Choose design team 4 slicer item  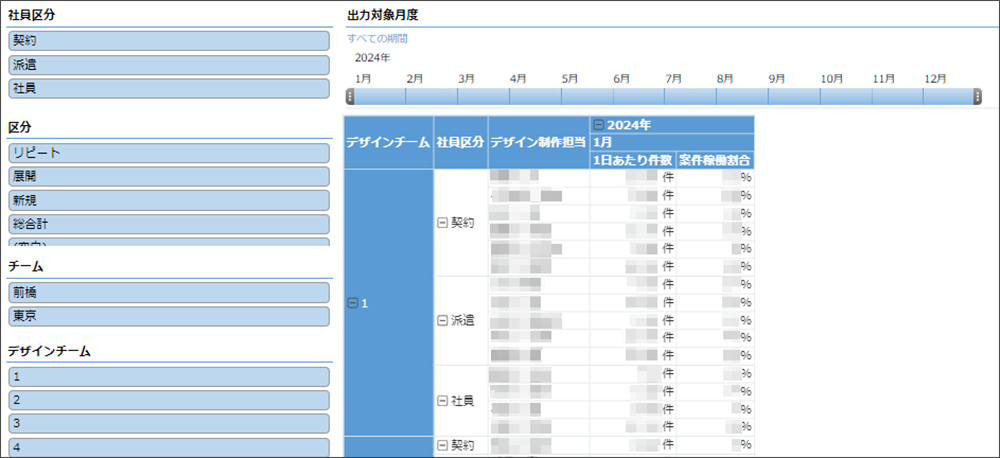(169, 447)
